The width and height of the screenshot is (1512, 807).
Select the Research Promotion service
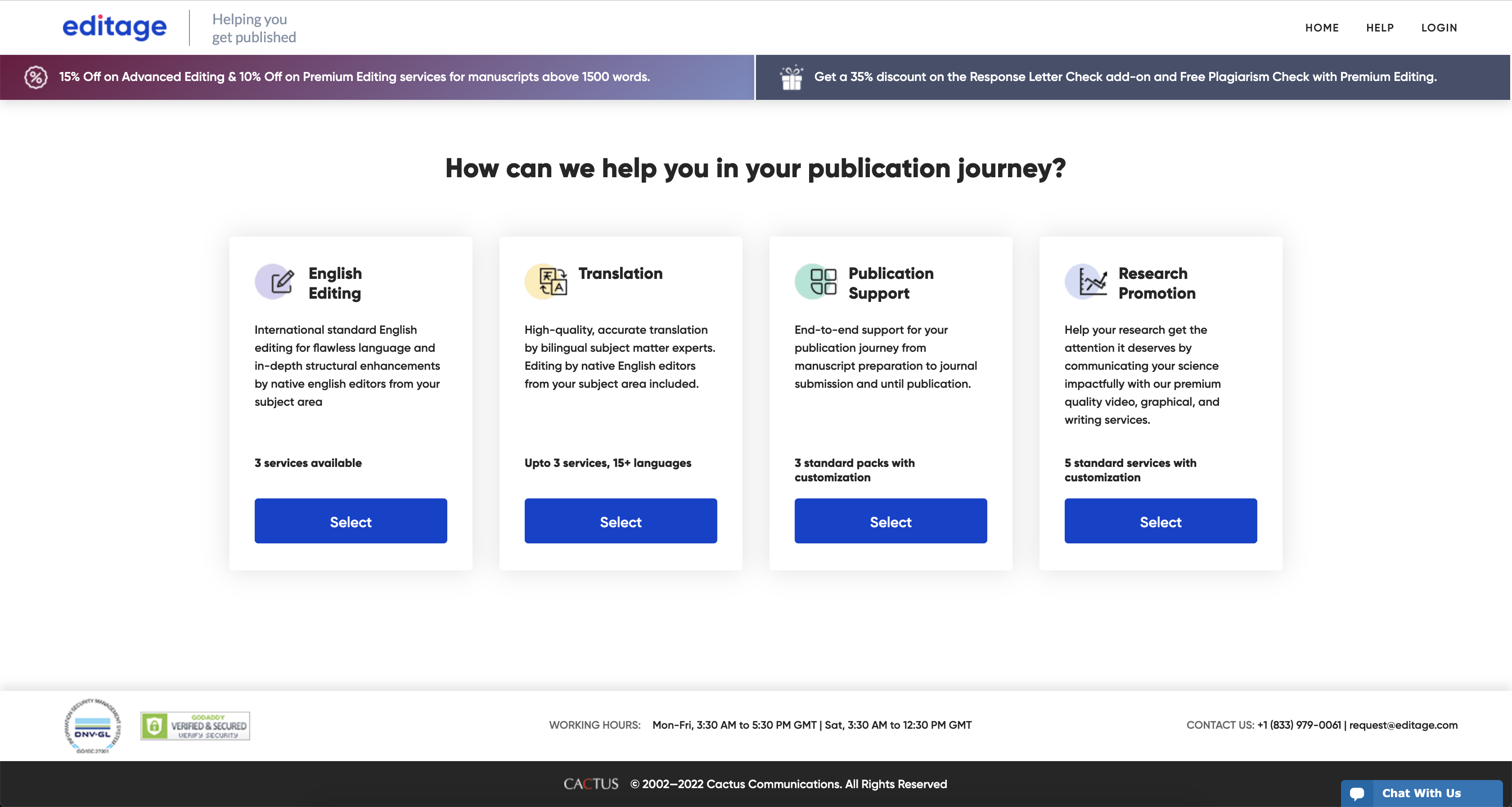(x=1161, y=521)
